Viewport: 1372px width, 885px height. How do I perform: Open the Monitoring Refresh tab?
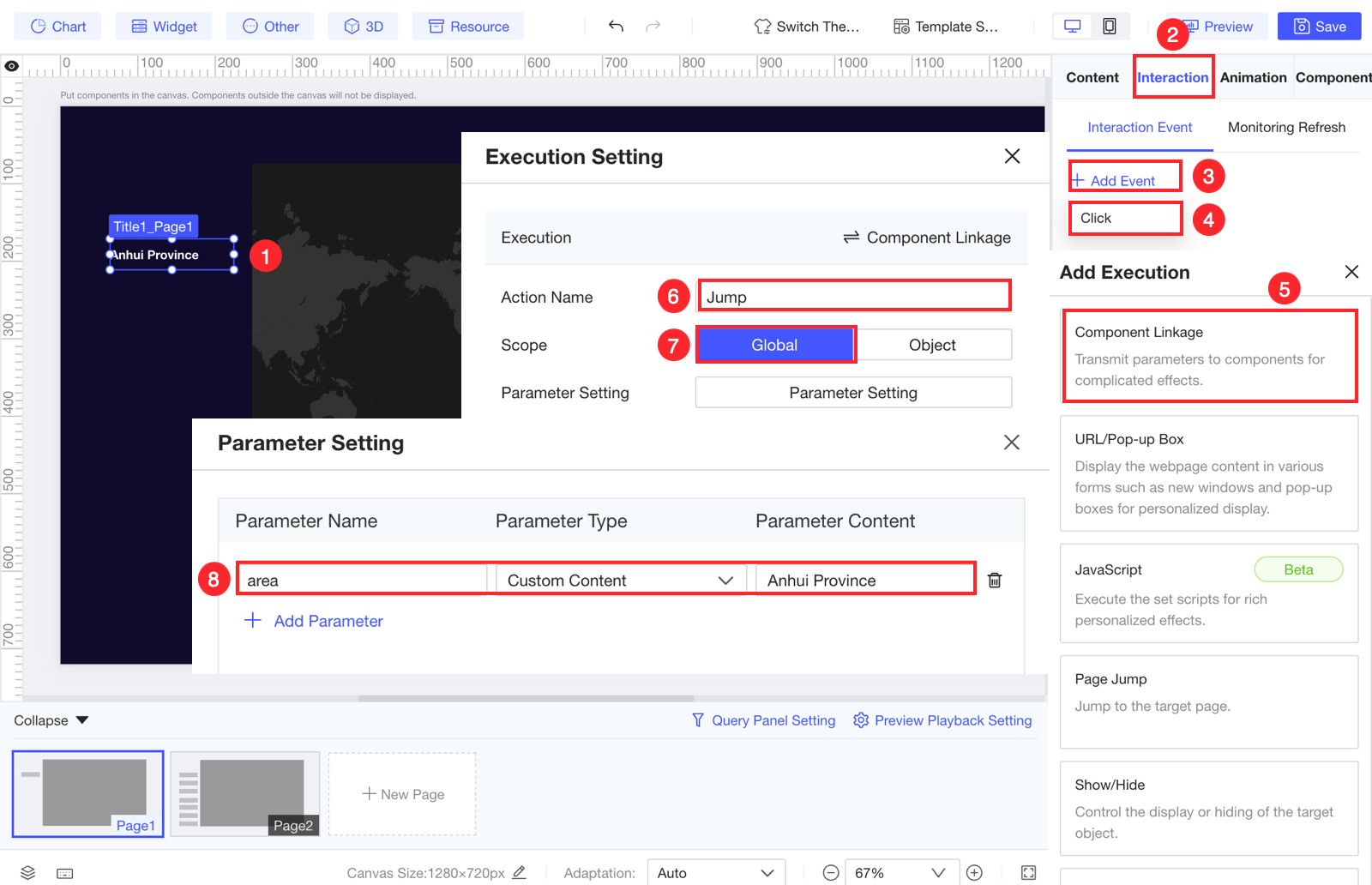[x=1286, y=127]
